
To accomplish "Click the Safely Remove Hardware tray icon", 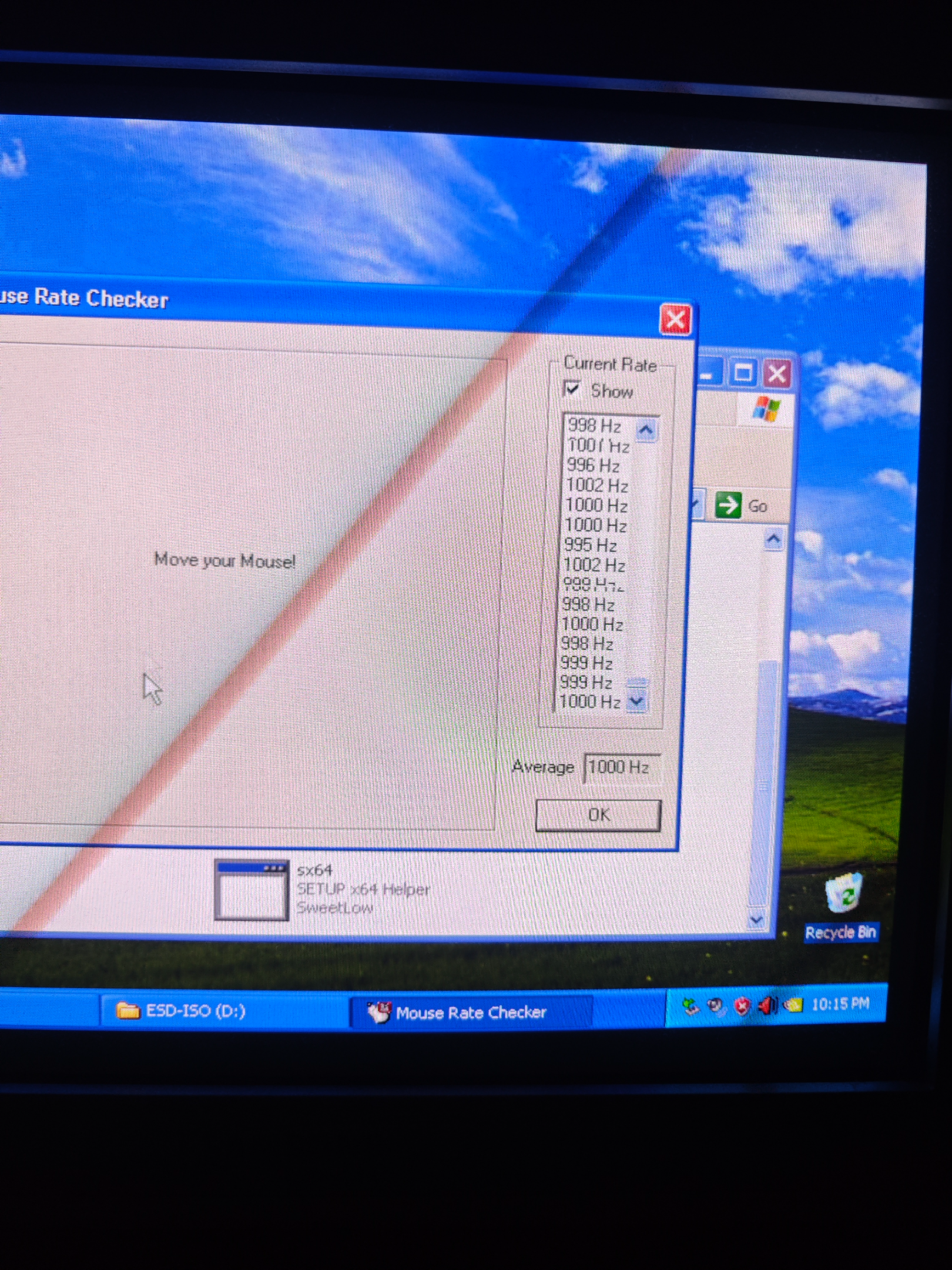I will [690, 1006].
